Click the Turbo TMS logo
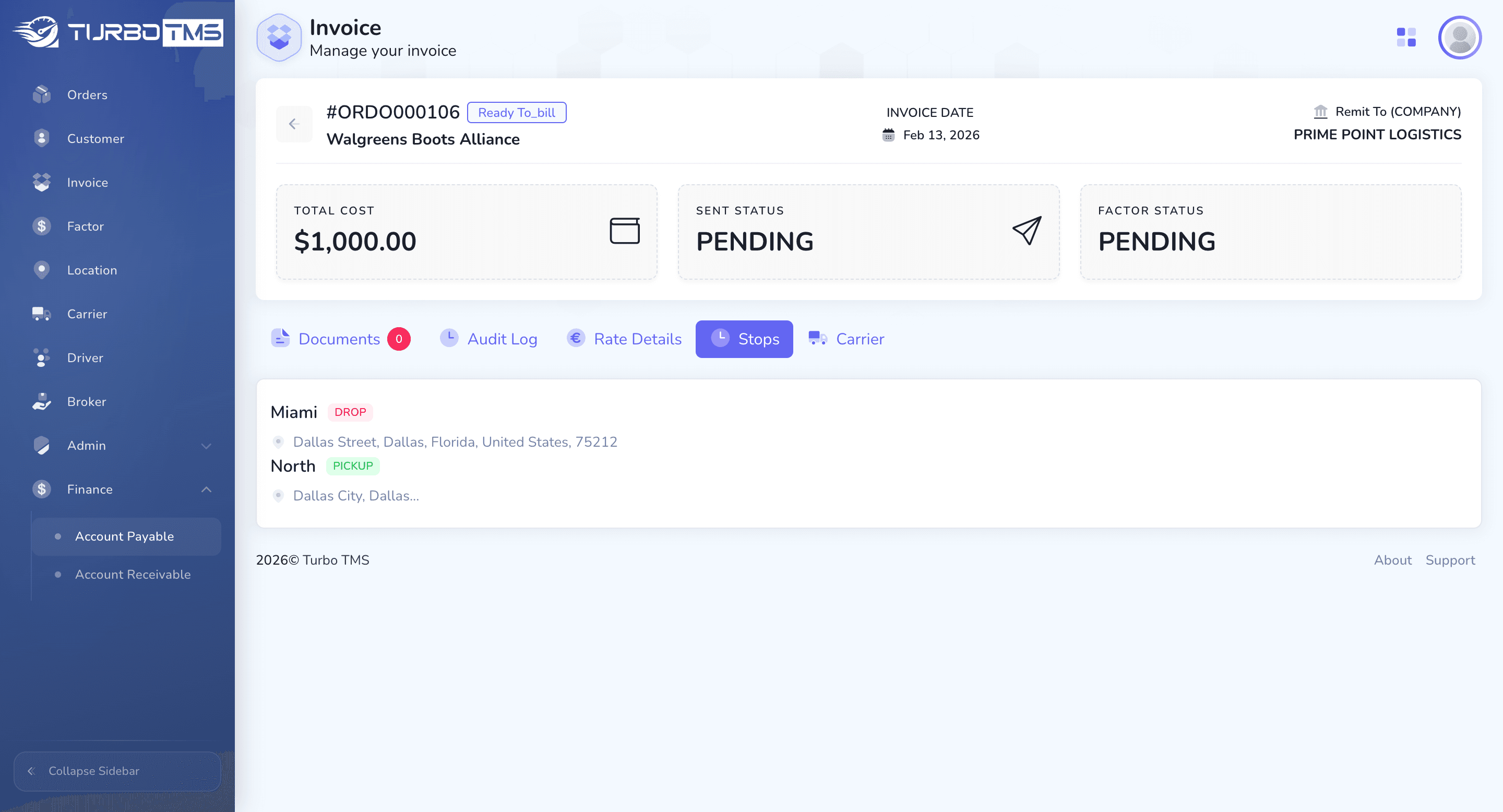Viewport: 1503px width, 812px height. pos(117,32)
